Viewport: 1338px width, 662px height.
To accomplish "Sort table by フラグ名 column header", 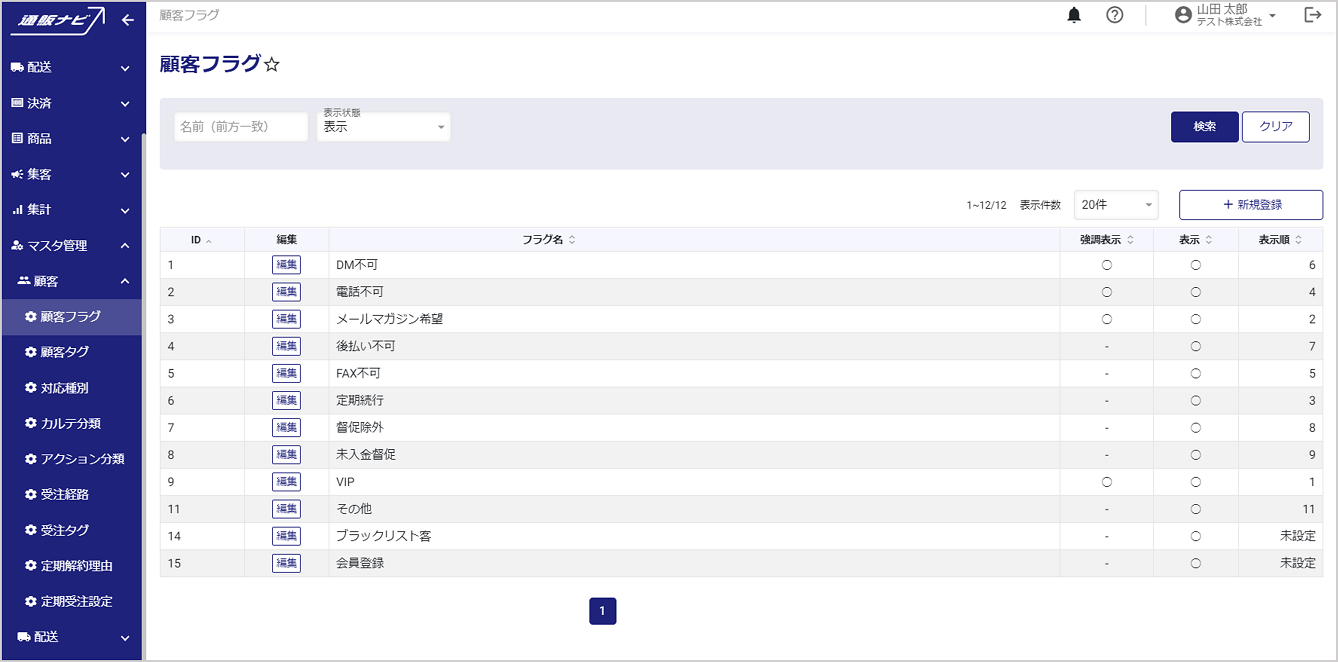I will coord(549,240).
